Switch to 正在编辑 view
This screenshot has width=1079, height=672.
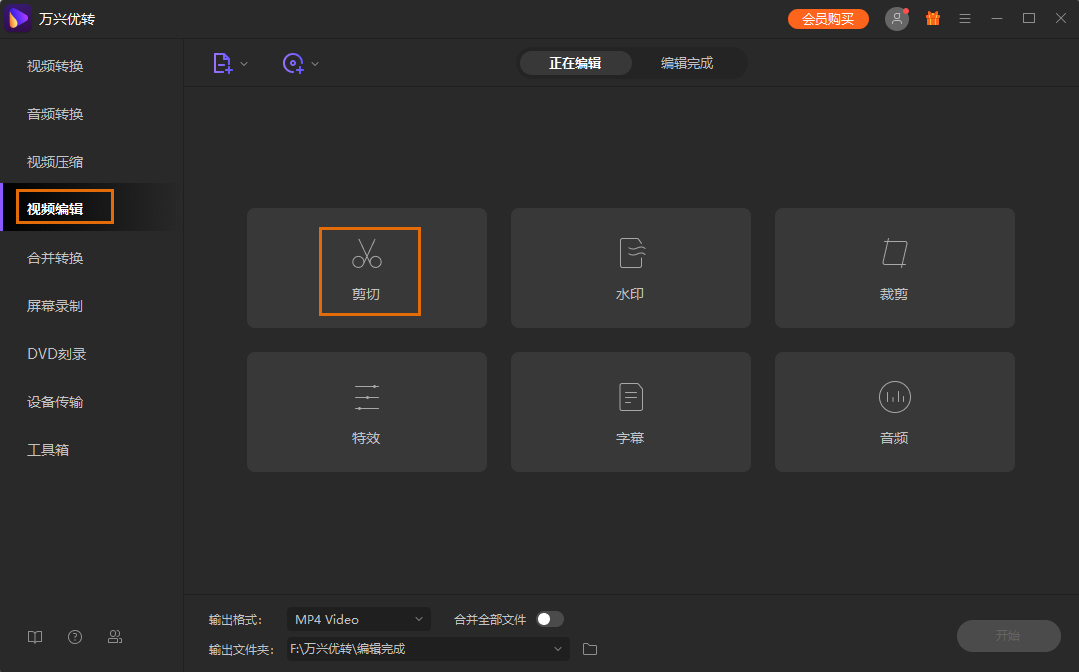[x=575, y=62]
